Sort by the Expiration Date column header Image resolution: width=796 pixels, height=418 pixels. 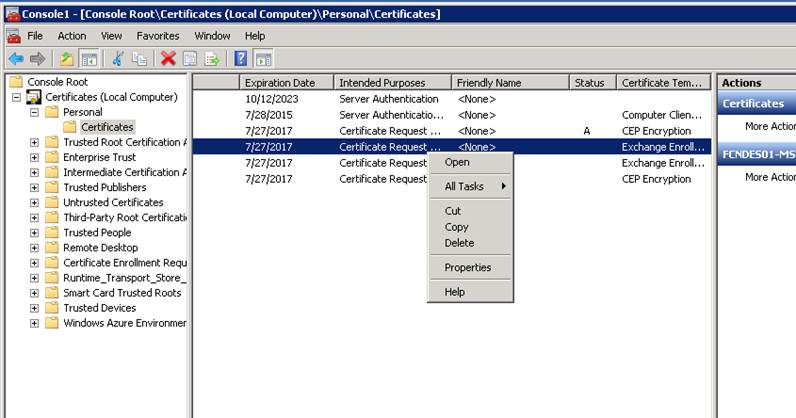[x=285, y=83]
